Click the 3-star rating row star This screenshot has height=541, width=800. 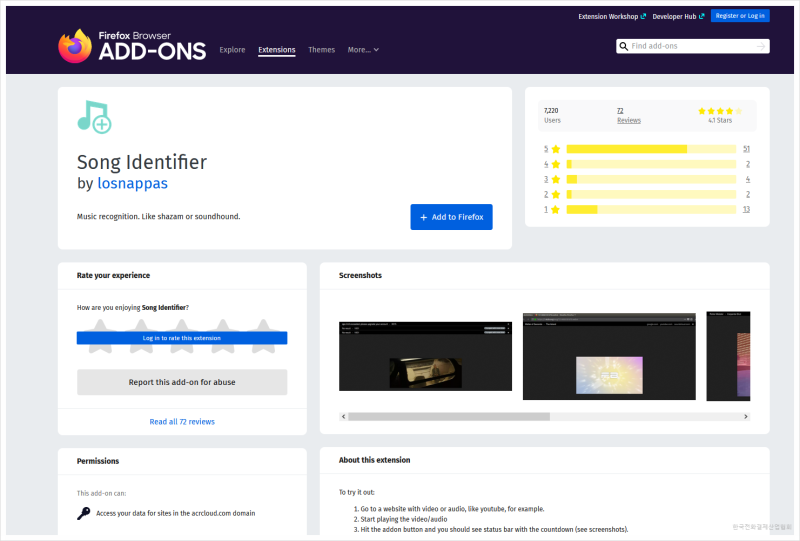(556, 179)
